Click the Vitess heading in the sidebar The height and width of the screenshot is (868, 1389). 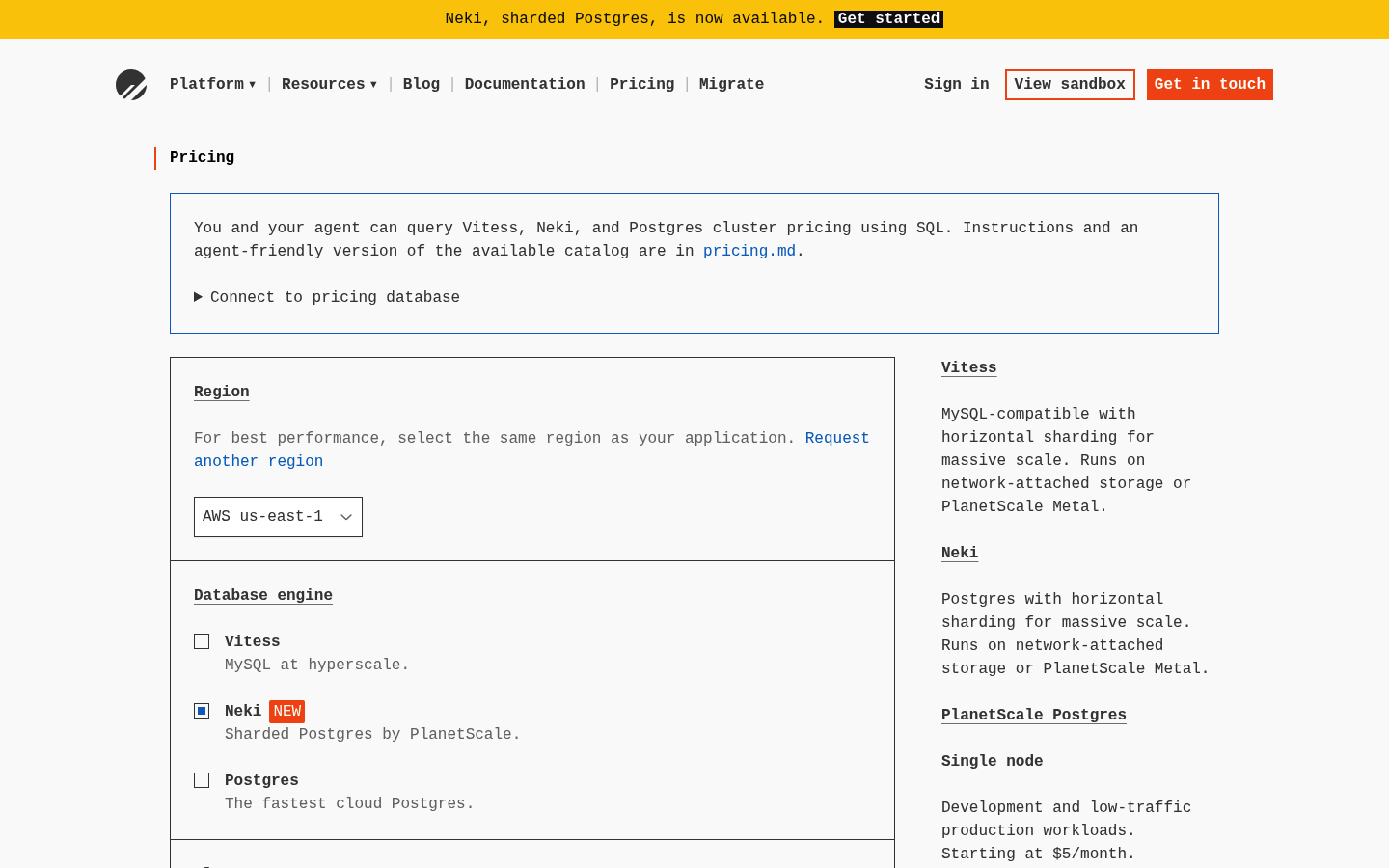click(x=969, y=367)
